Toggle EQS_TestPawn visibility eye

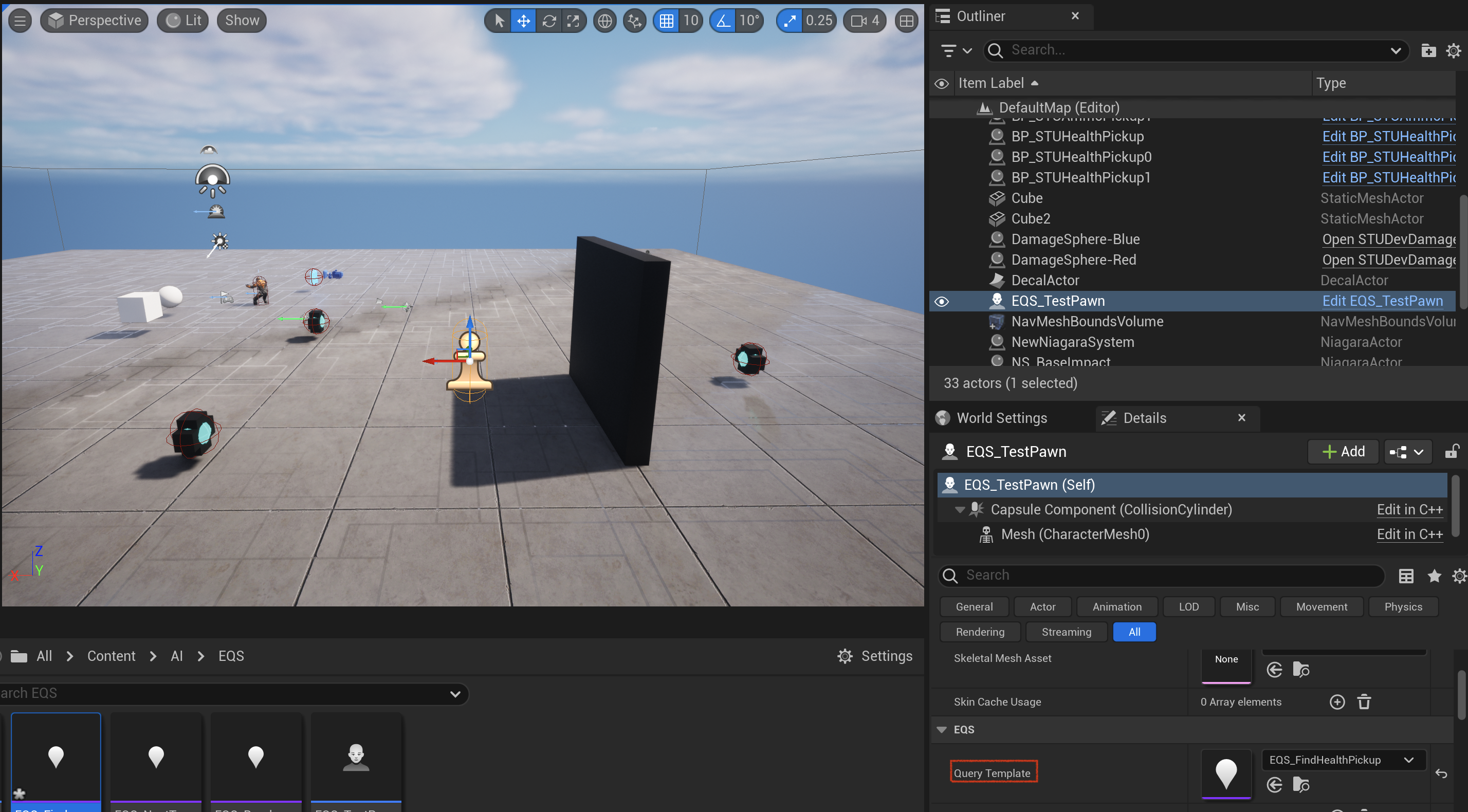pos(942,302)
